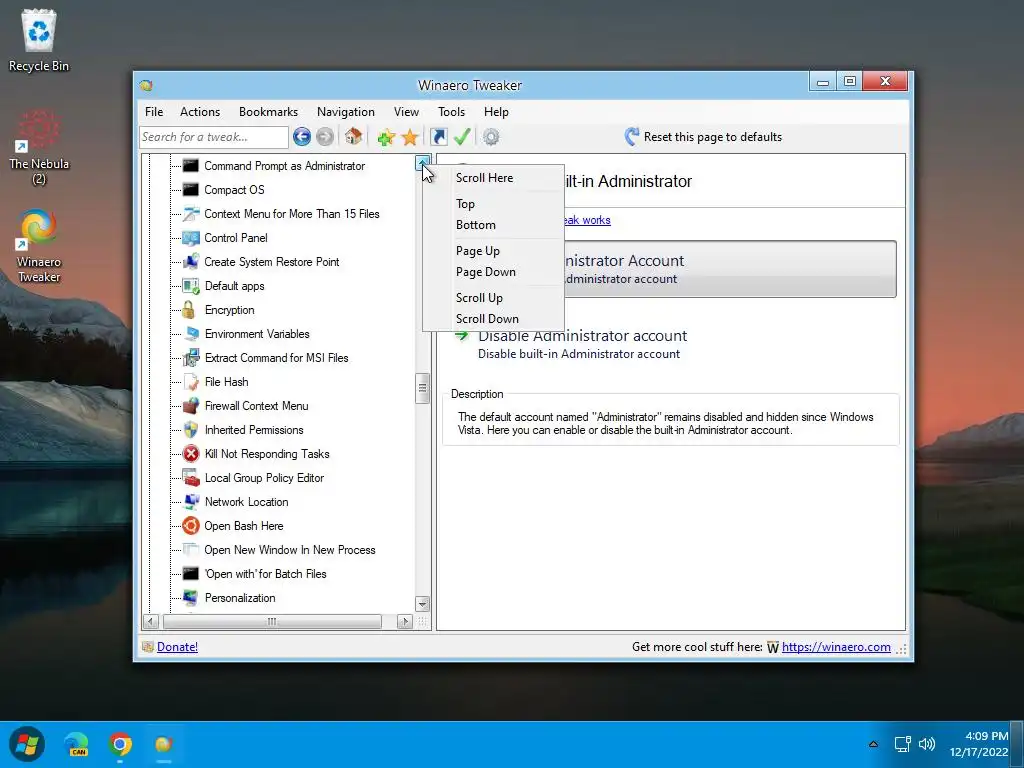Click the Back navigation arrow icon
This screenshot has width=1024, height=768.
click(302, 136)
